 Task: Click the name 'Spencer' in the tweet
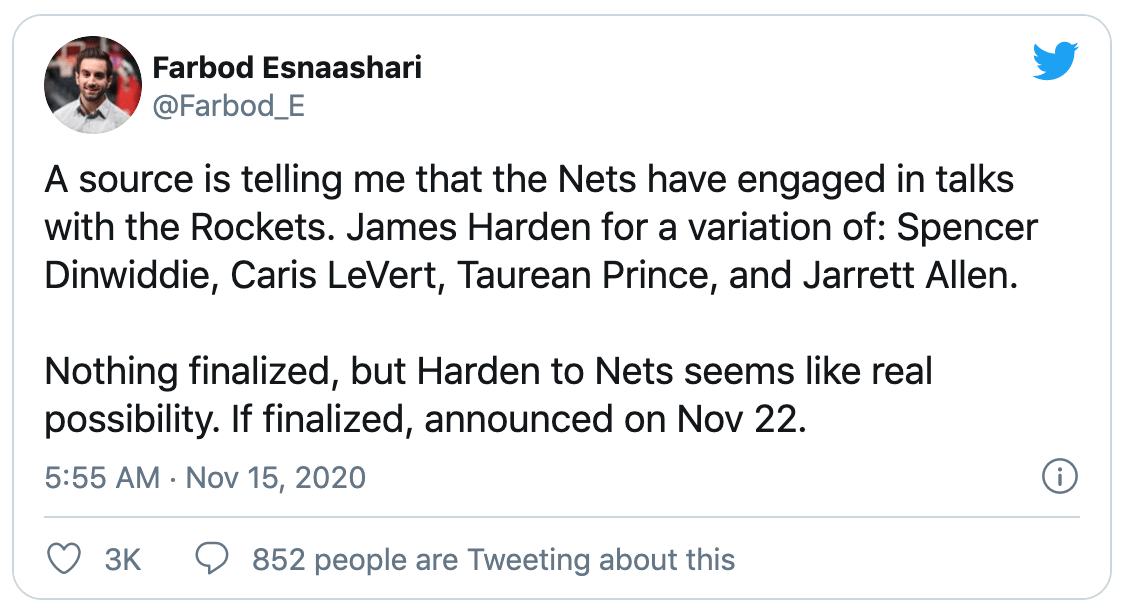pyautogui.click(x=967, y=229)
